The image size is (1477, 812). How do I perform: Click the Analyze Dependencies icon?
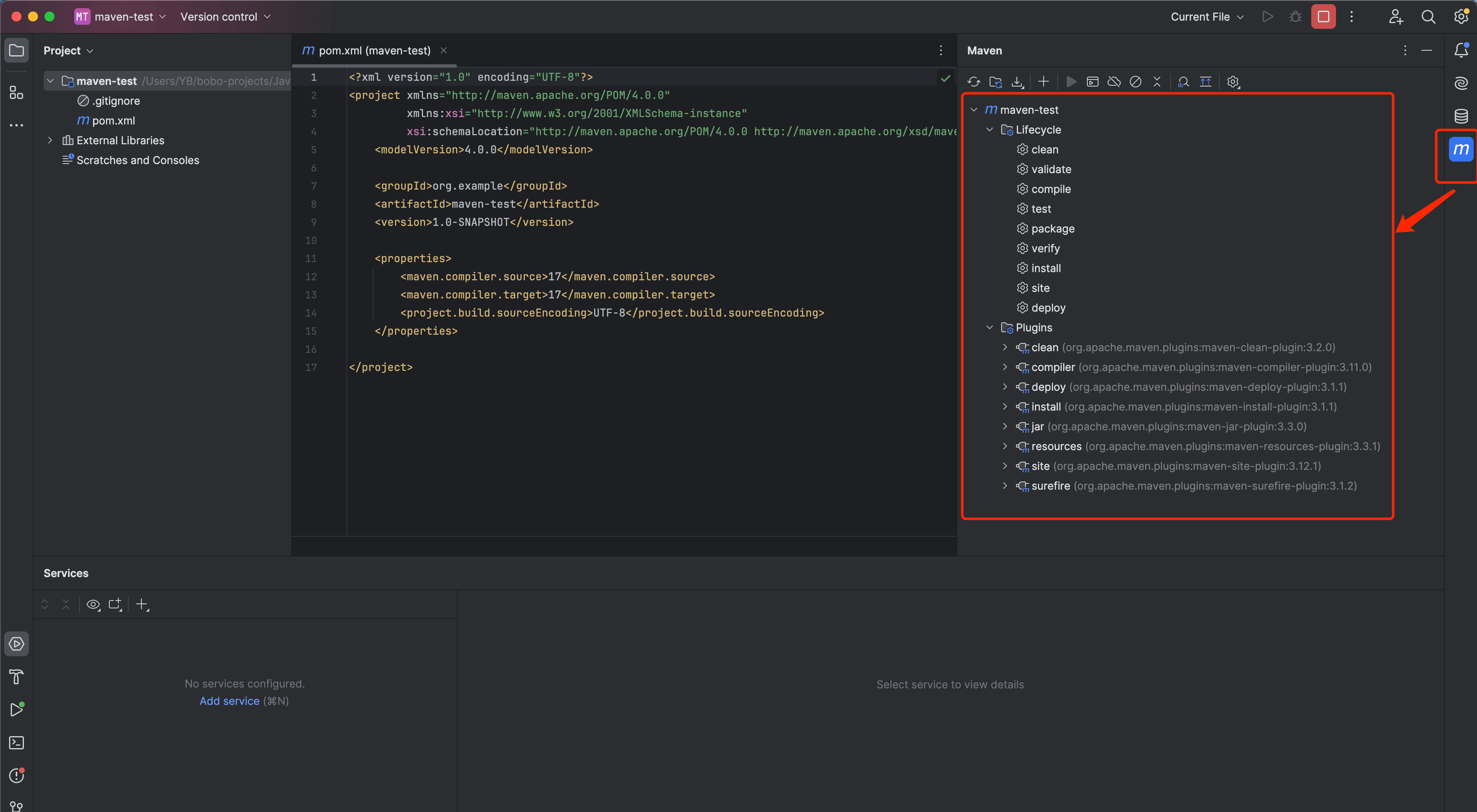pos(1183,82)
